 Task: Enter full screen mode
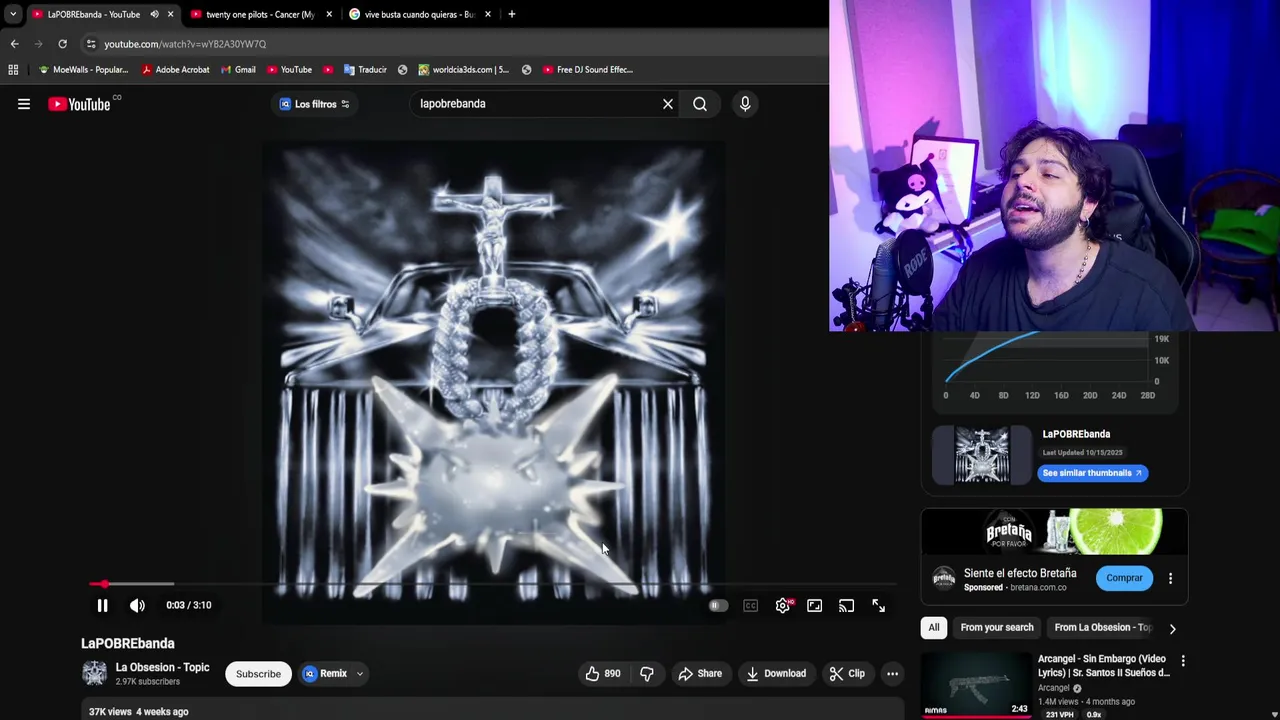[x=879, y=605]
